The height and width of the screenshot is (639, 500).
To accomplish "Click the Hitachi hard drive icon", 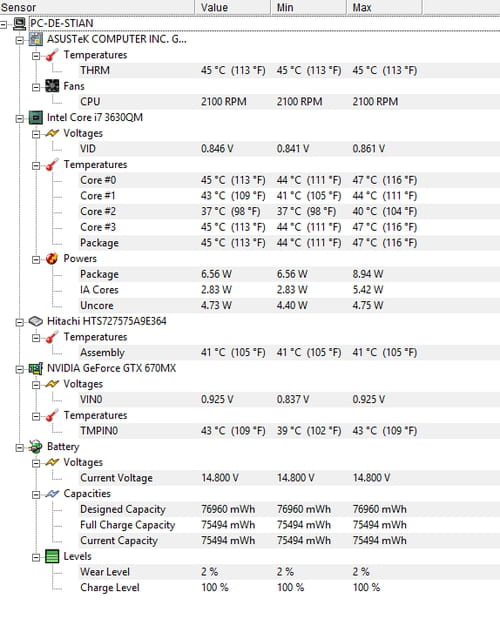I will (x=36, y=322).
